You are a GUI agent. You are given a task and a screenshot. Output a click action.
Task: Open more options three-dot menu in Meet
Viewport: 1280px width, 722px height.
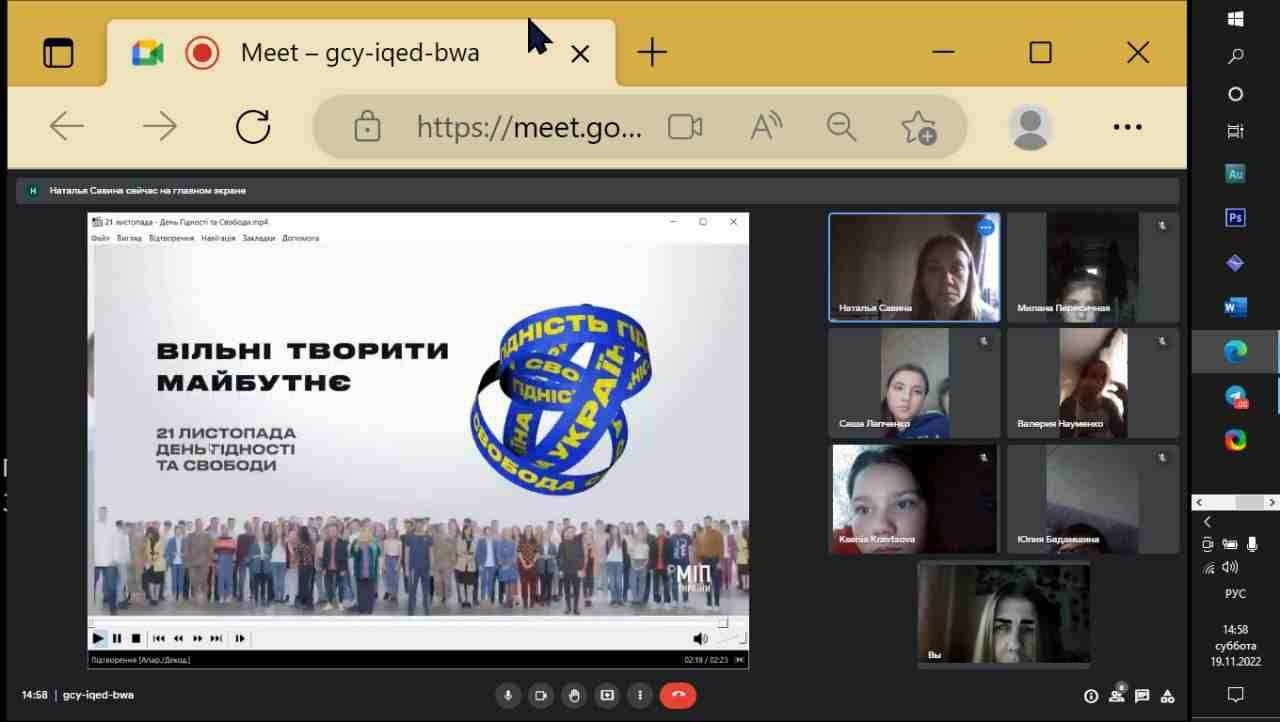[x=639, y=695]
